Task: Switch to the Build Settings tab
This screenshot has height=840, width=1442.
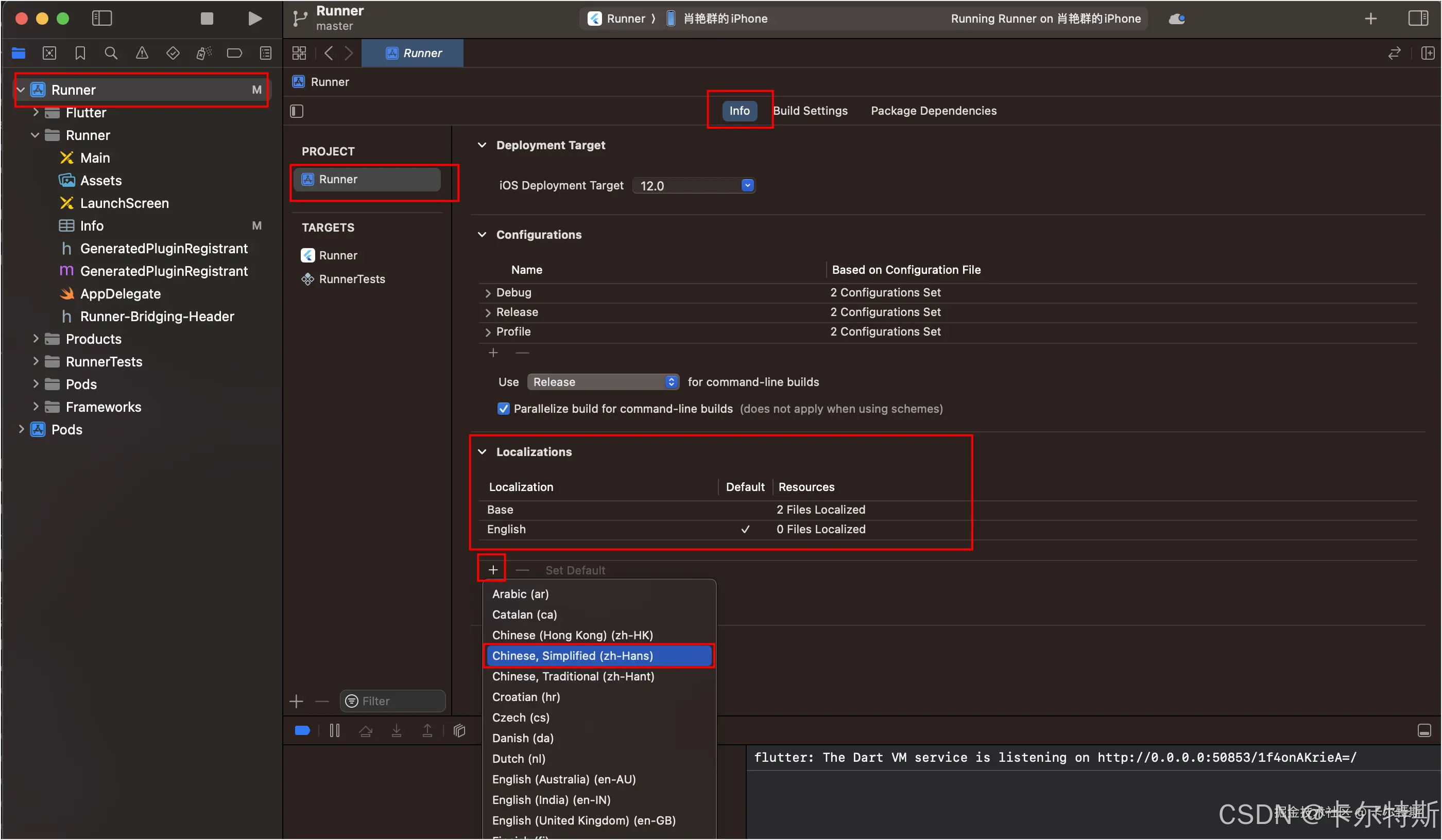Action: [810, 110]
